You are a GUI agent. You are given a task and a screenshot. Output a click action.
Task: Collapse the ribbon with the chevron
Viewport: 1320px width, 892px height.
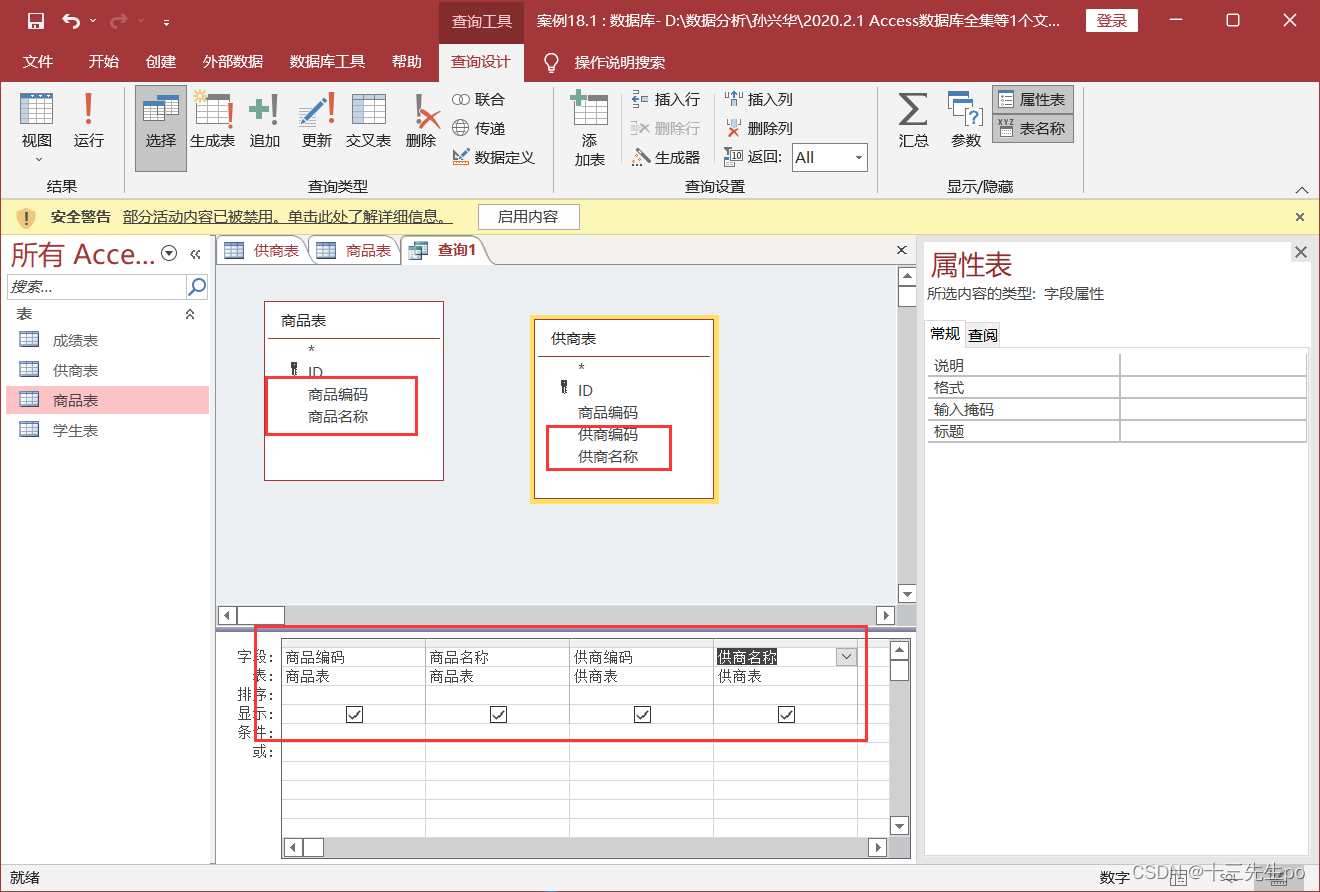(x=1301, y=190)
